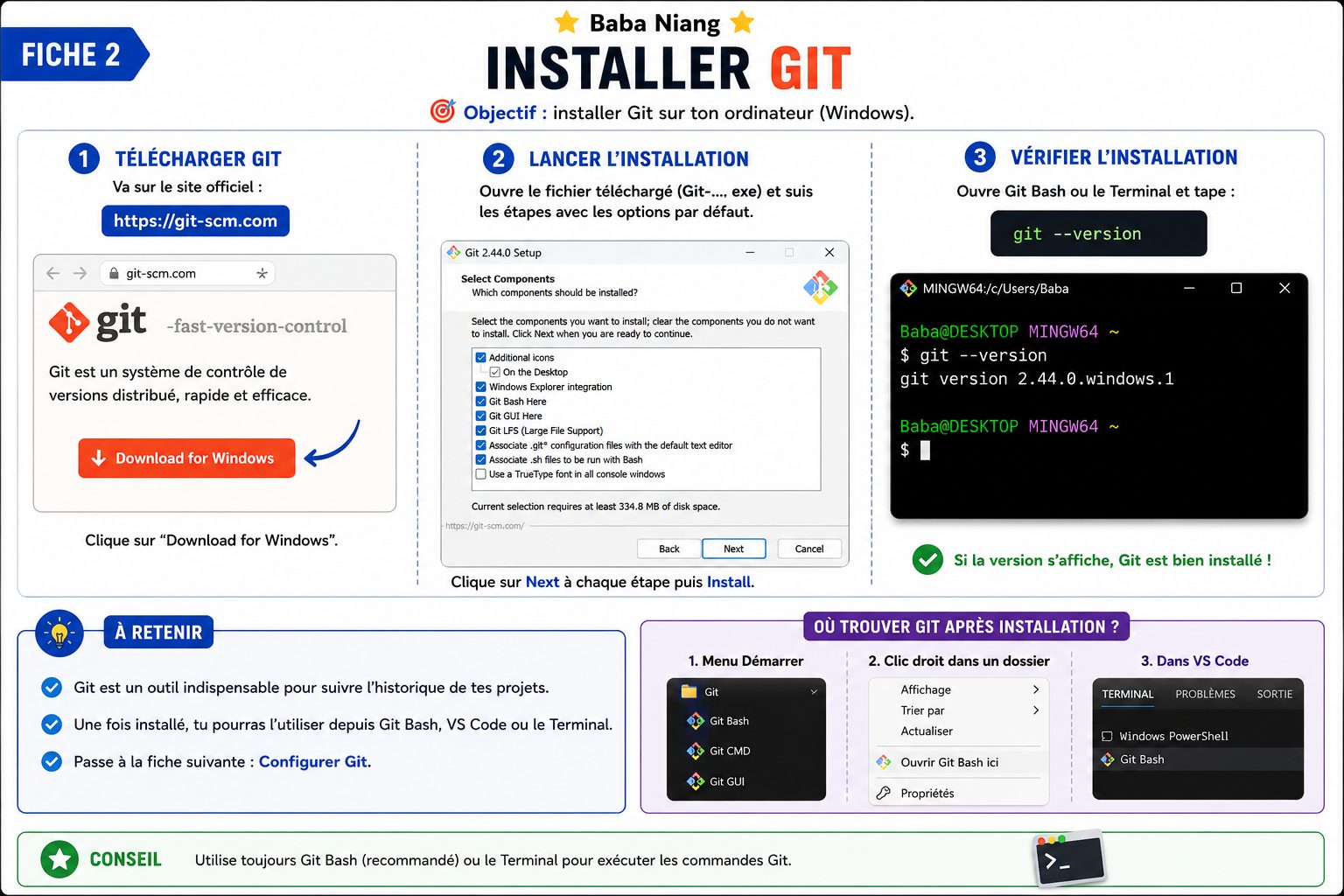This screenshot has width=1344, height=896.
Task: Click the git-scm.com address bar
Action: tap(187, 274)
